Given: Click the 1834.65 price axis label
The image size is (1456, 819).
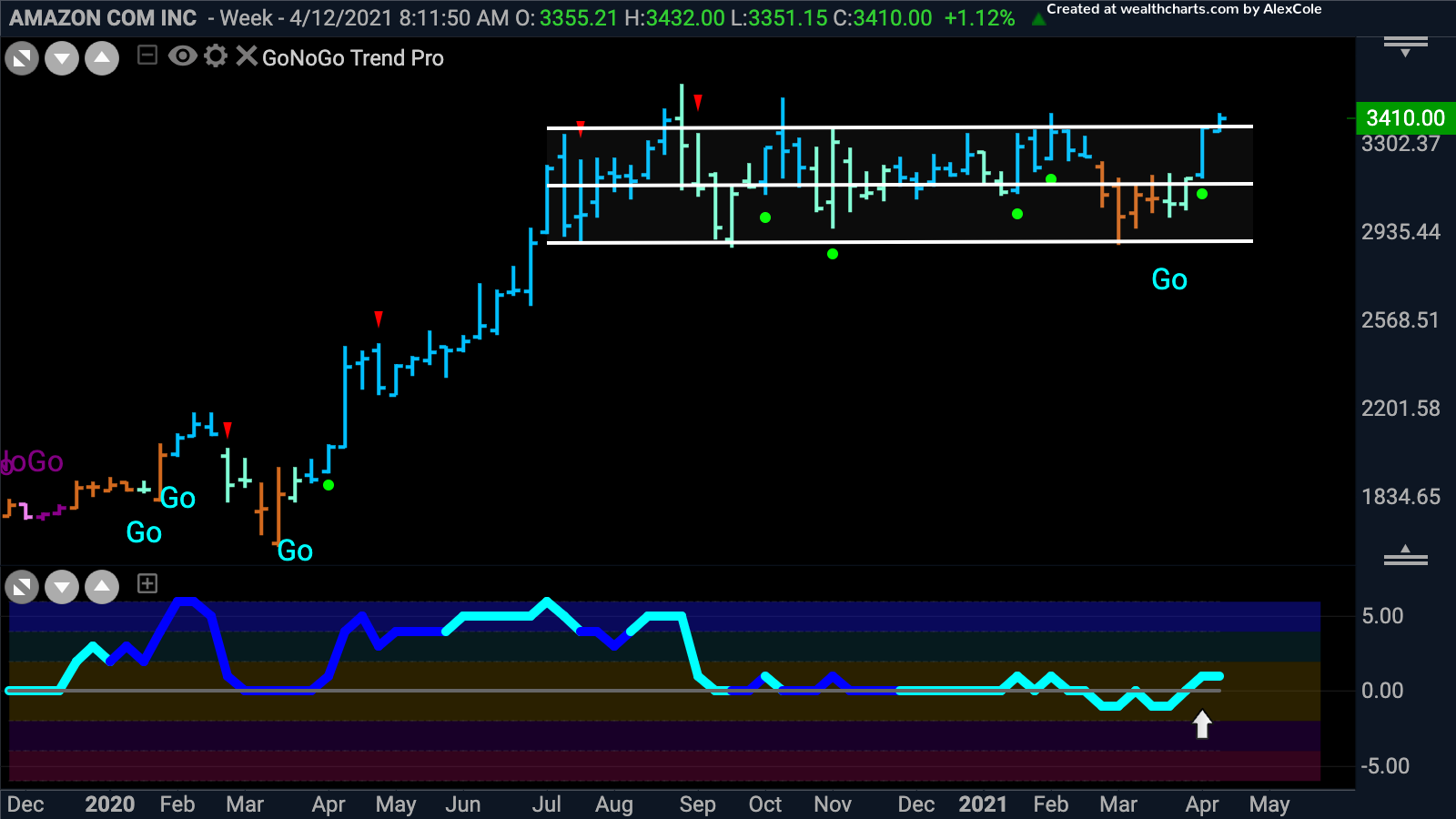Looking at the screenshot, I should (1400, 497).
